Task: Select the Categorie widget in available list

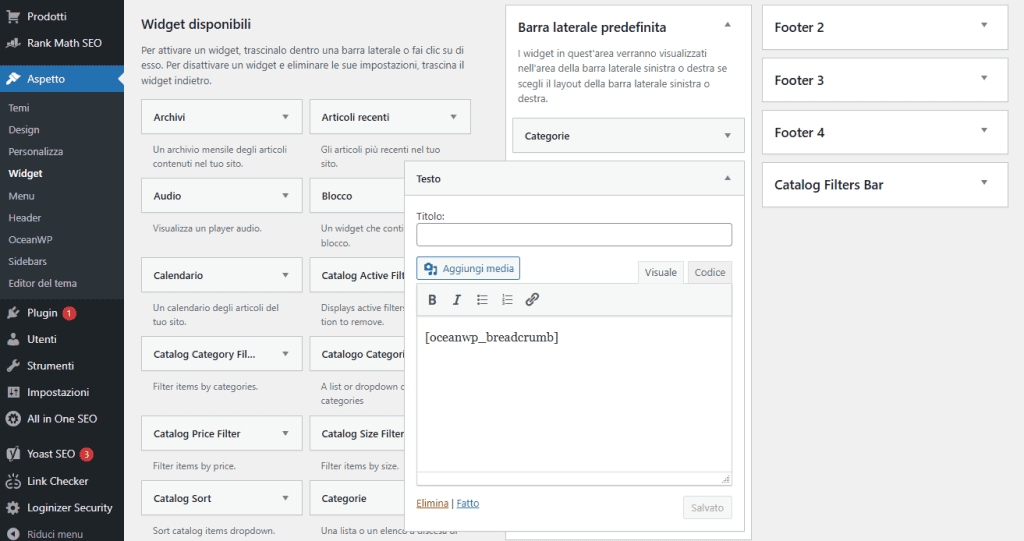Action: 358,499
